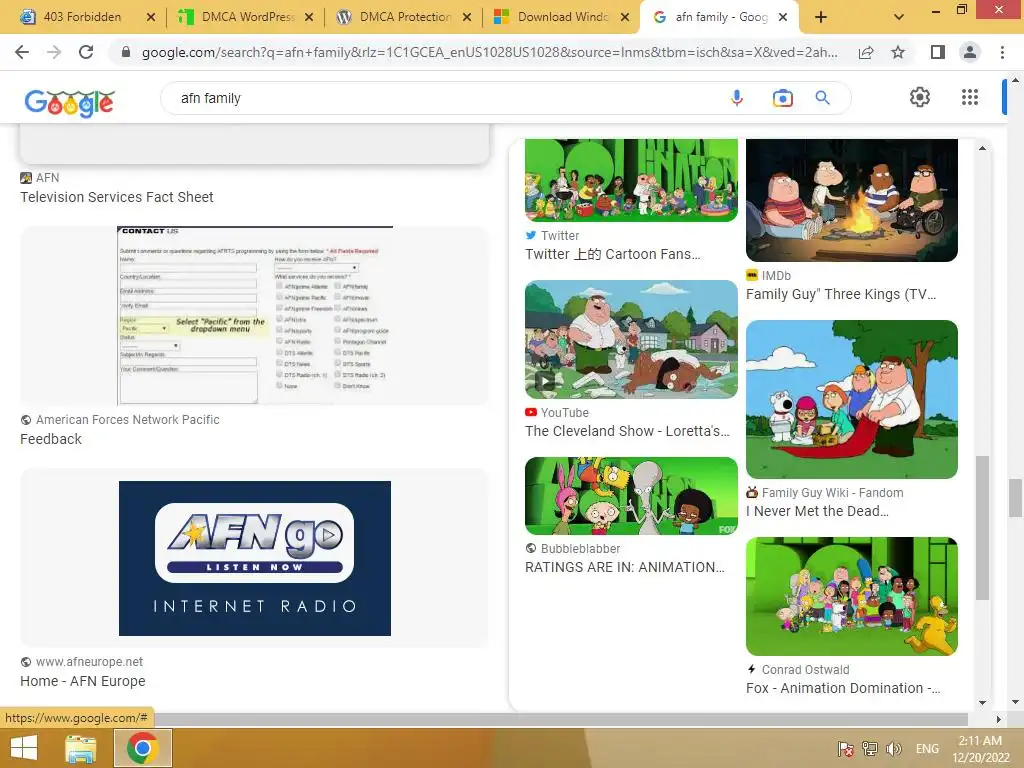Screen dimensions: 1024x768
Task: Open the taskbar clock and date
Action: click(980, 749)
